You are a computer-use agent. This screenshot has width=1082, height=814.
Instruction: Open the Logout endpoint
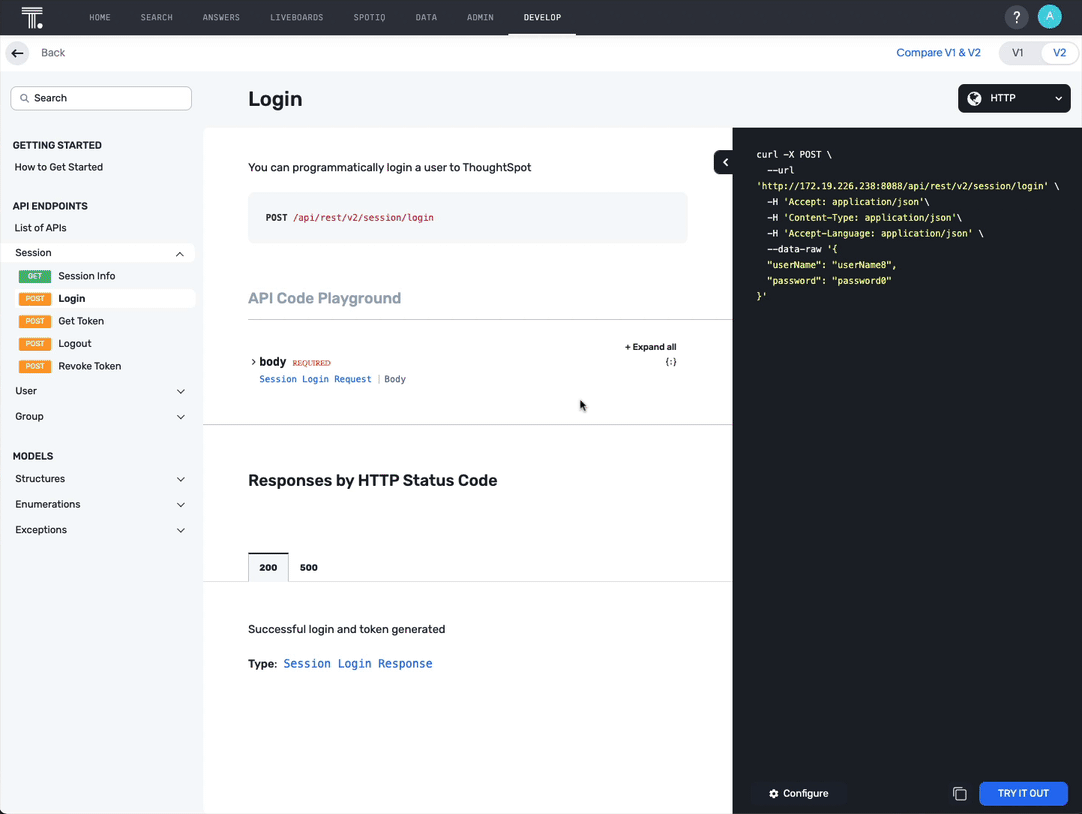(75, 344)
